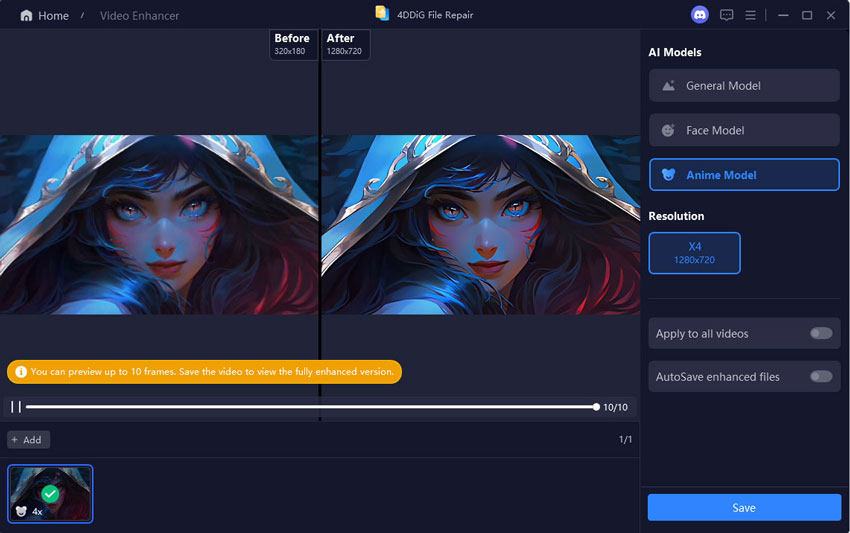Click the 4x bear badge on thumbnail
The image size is (850, 533).
click(29, 511)
